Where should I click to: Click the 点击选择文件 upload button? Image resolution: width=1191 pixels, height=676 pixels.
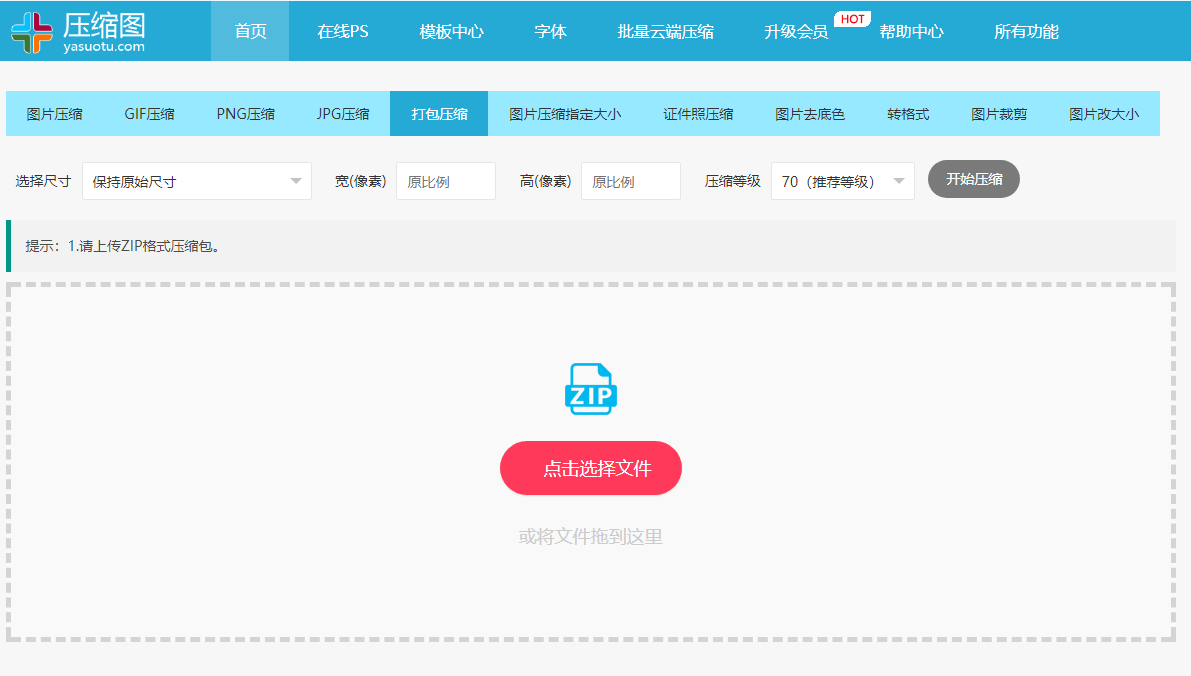coord(591,467)
